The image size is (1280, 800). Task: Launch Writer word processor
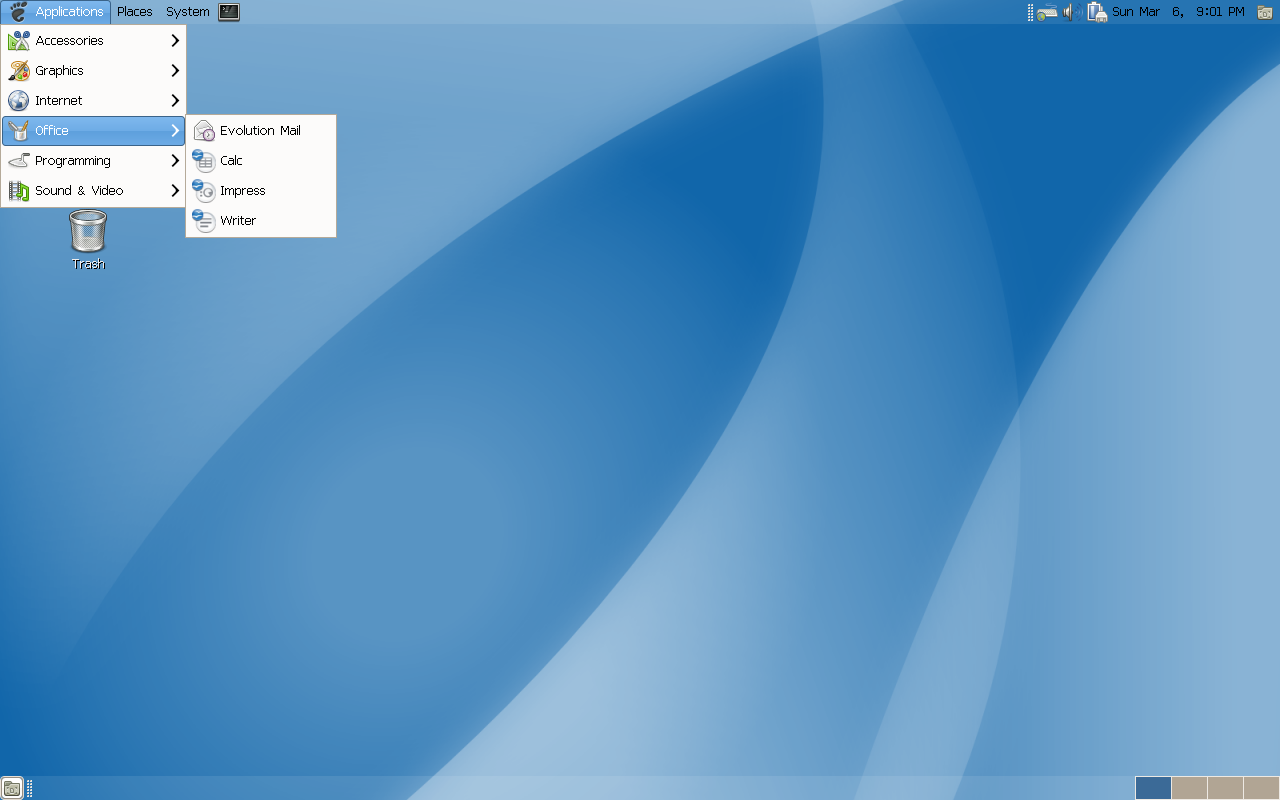tap(261, 221)
